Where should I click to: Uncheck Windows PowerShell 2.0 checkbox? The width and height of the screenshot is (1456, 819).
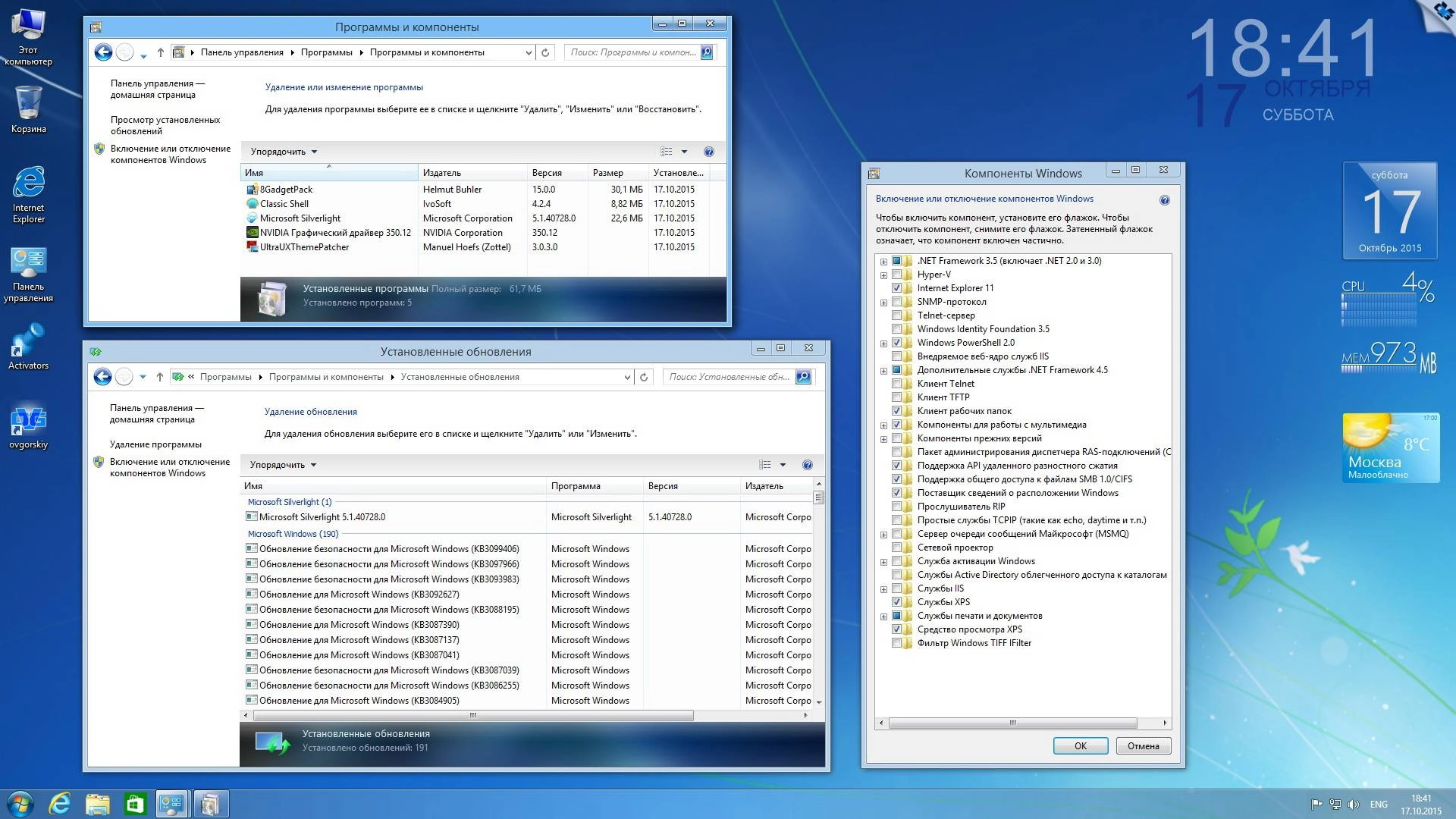click(x=896, y=343)
